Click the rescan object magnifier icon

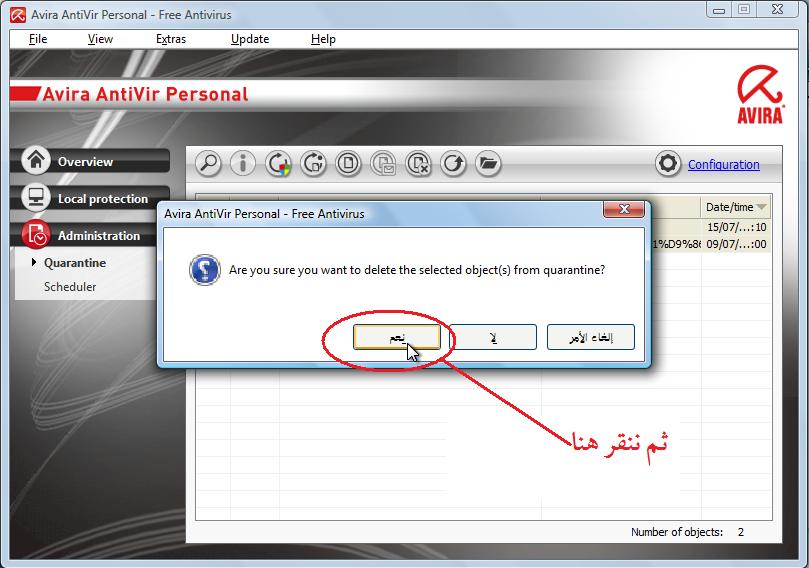tap(208, 164)
